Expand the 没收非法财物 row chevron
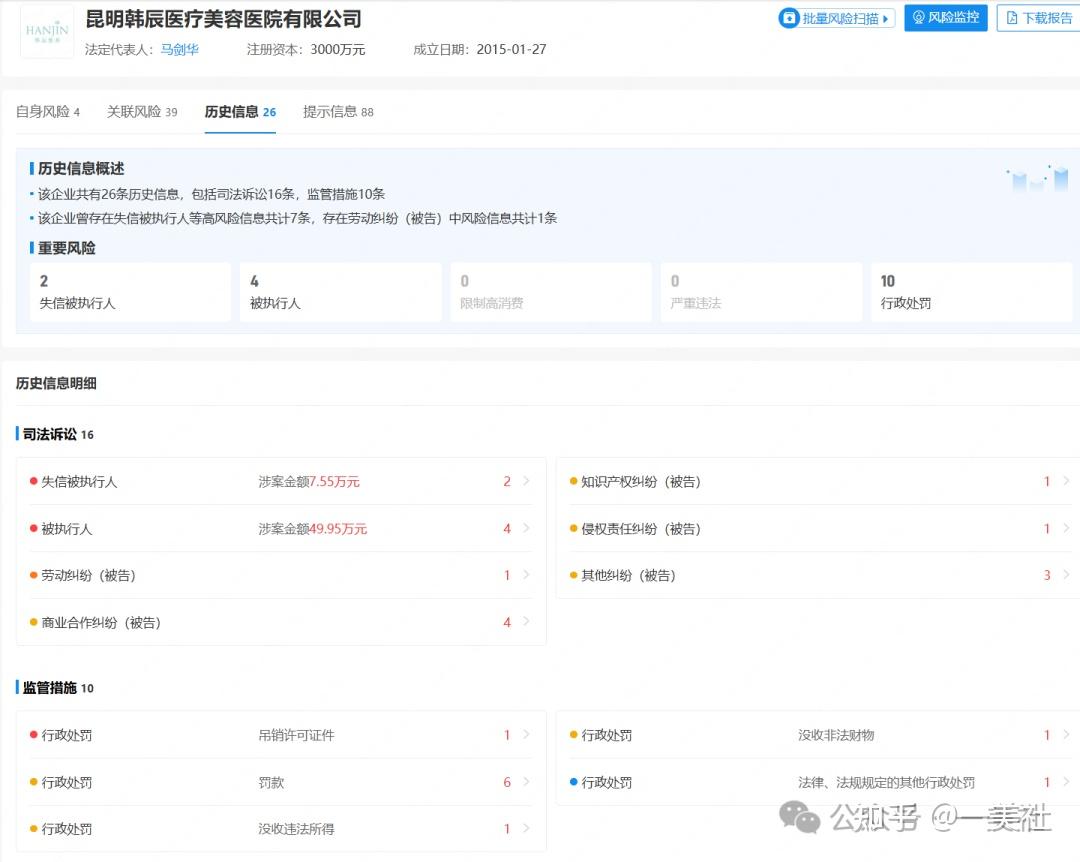1080x862 pixels. coord(1066,735)
